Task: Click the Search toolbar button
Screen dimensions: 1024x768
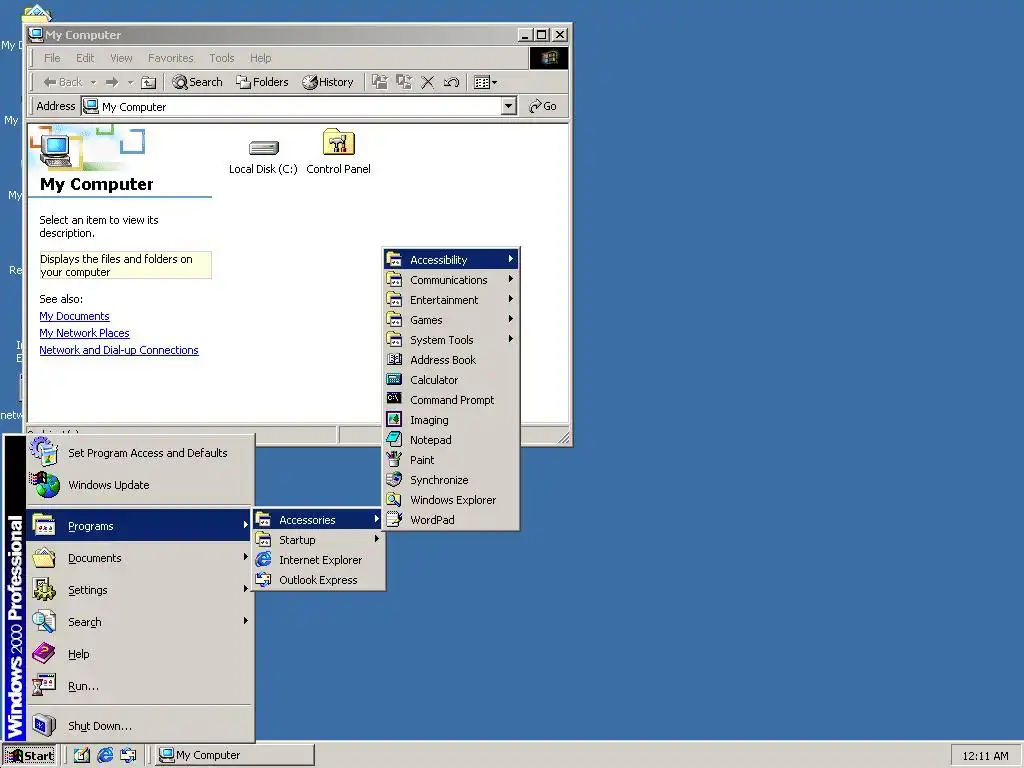Action: coord(197,82)
